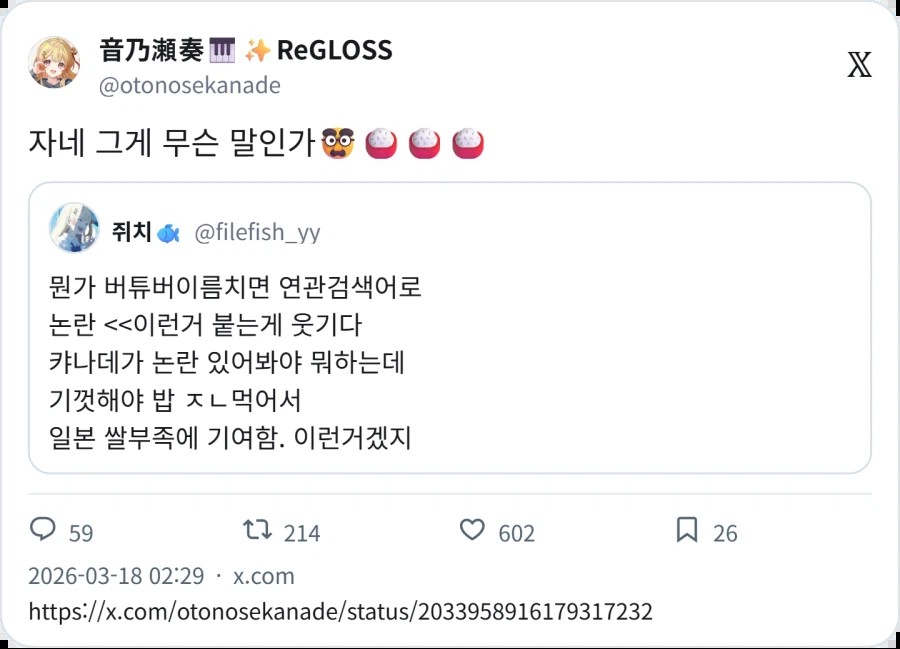The height and width of the screenshot is (649, 900).
Task: Open the quoted tweet body text
Action: coord(235,362)
